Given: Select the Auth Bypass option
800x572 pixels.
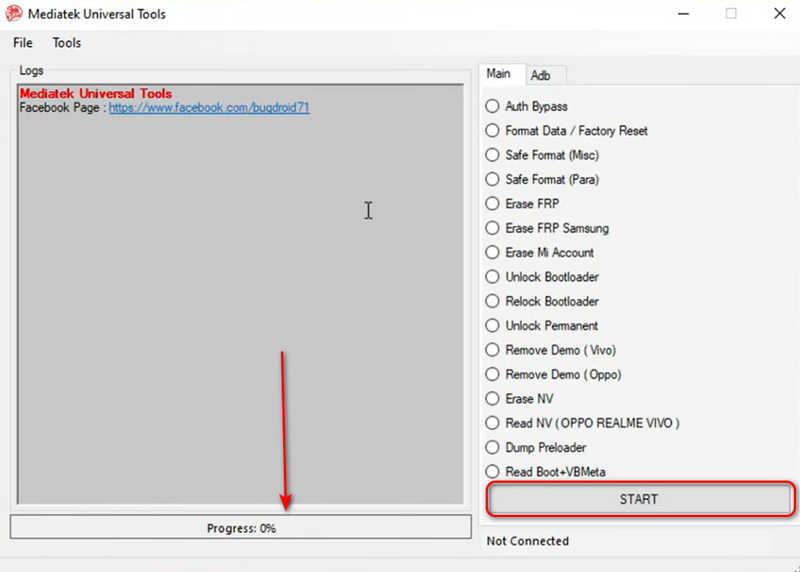Looking at the screenshot, I should pyautogui.click(x=527, y=106).
